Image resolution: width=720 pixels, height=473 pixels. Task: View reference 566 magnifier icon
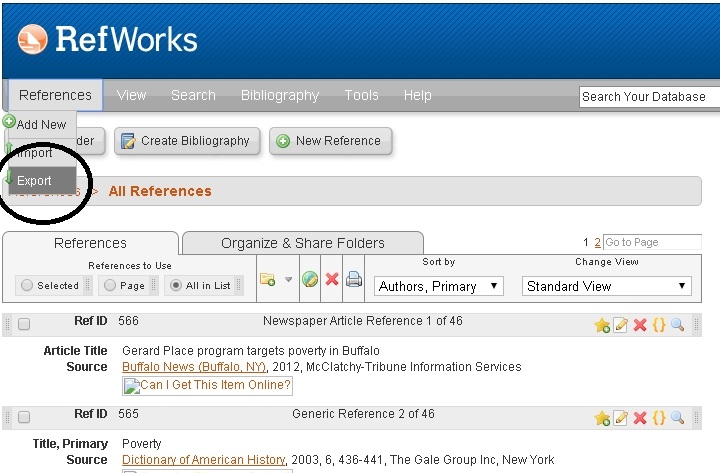pos(678,325)
